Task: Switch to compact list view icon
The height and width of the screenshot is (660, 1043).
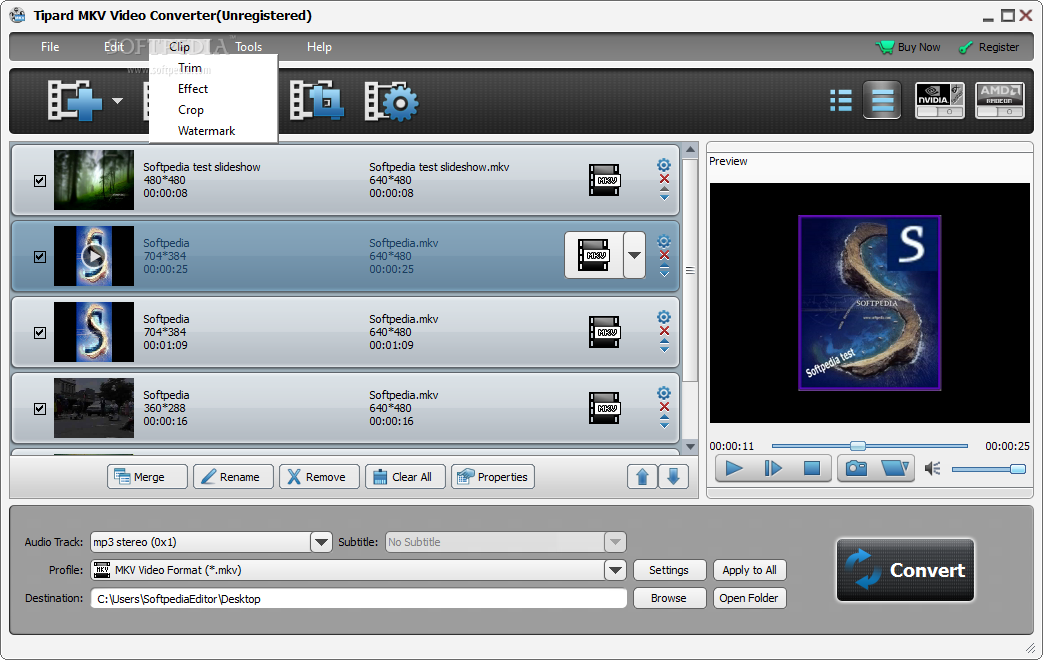Action: pos(882,100)
